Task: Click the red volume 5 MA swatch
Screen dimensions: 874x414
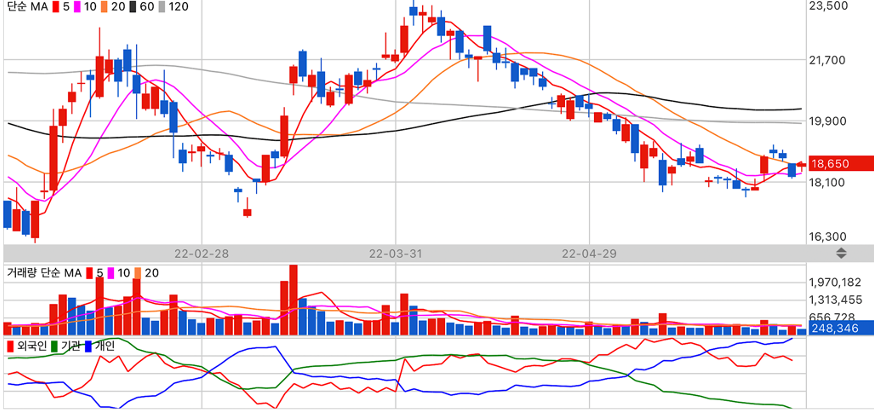Action: tap(89, 273)
